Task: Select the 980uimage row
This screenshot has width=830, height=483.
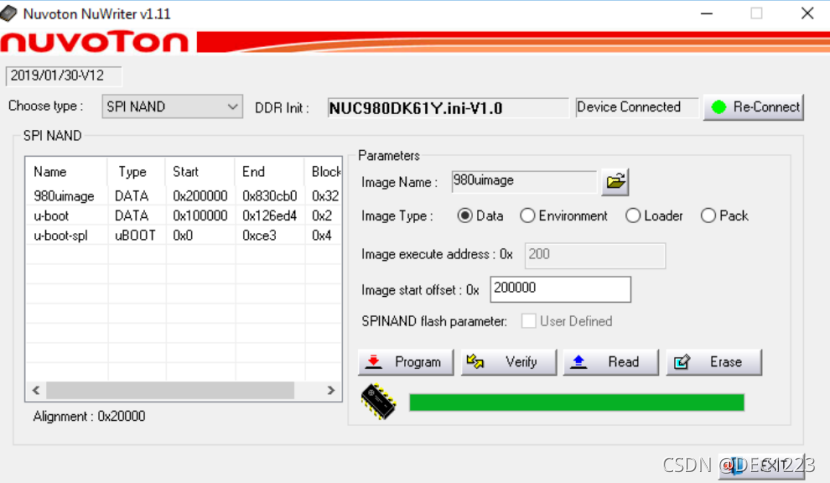Action: click(x=184, y=196)
